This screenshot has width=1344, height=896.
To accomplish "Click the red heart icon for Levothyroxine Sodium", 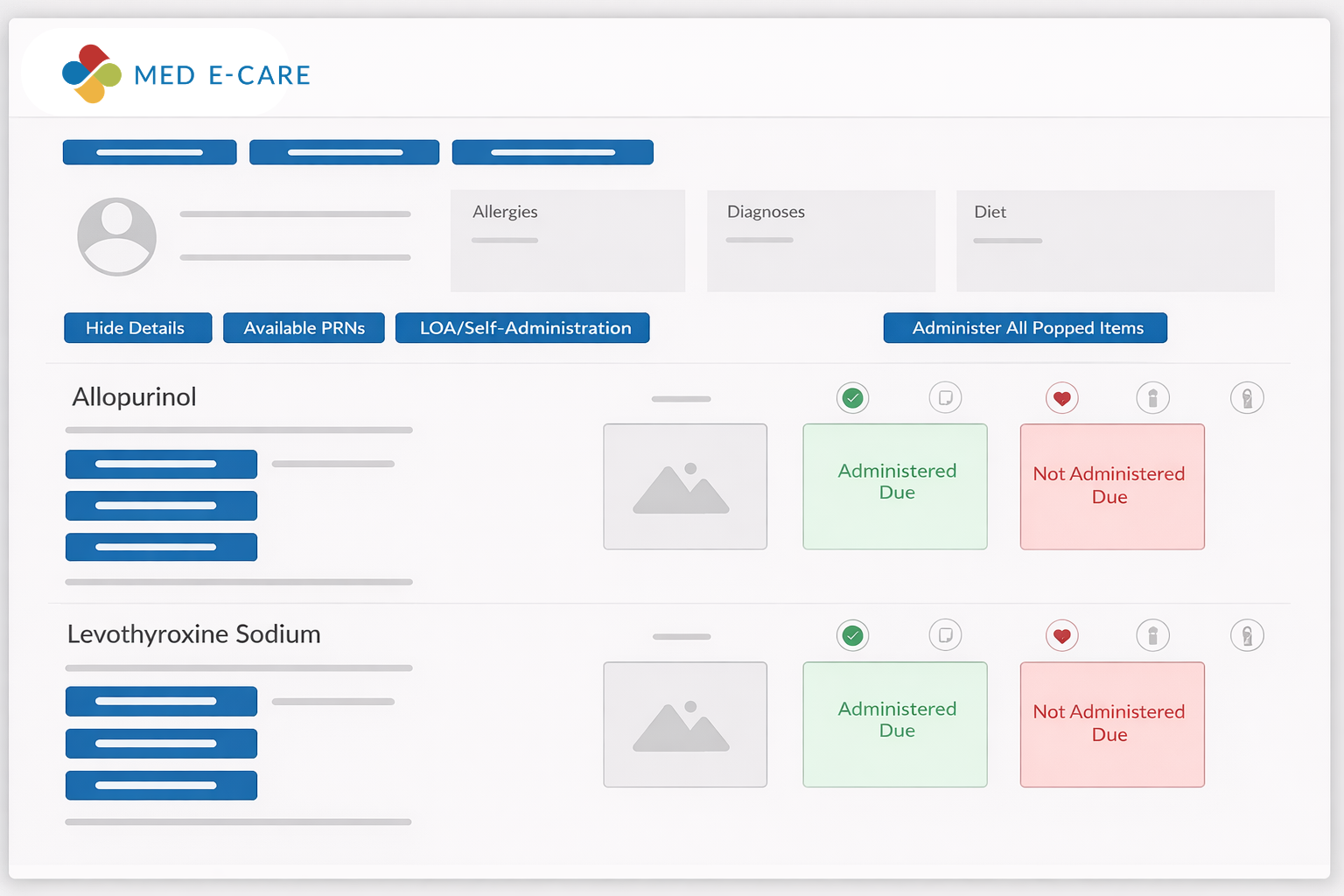I will [x=1062, y=635].
